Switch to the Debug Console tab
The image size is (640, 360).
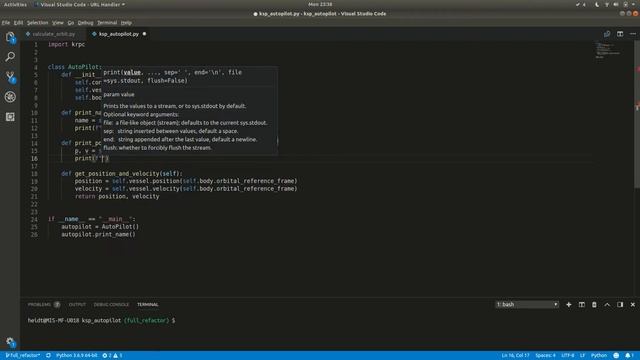pos(111,304)
